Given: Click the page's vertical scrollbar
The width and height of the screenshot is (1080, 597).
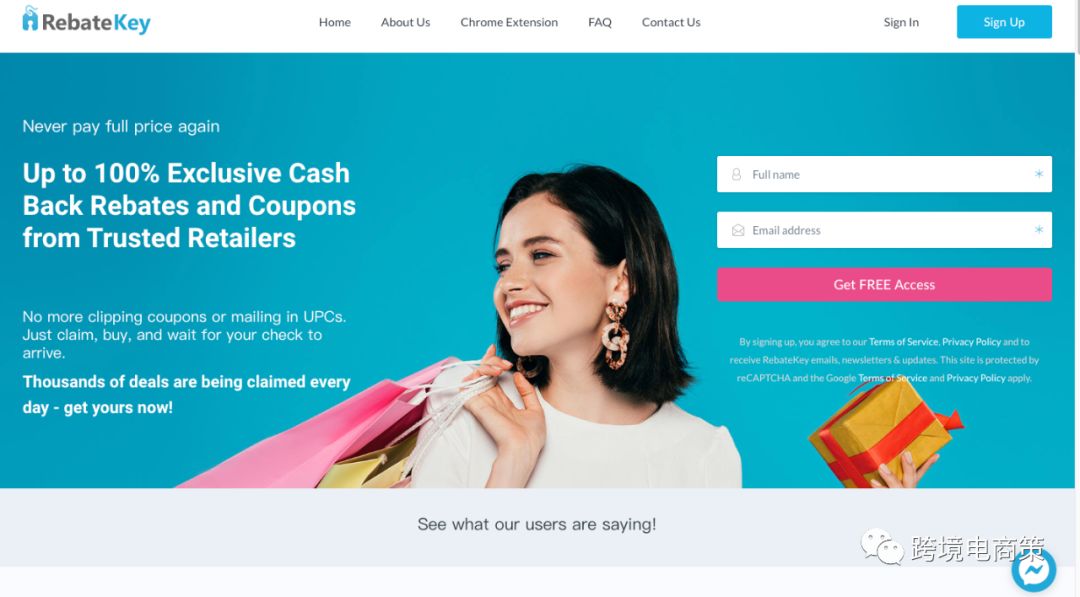Looking at the screenshot, I should [x=1077, y=298].
